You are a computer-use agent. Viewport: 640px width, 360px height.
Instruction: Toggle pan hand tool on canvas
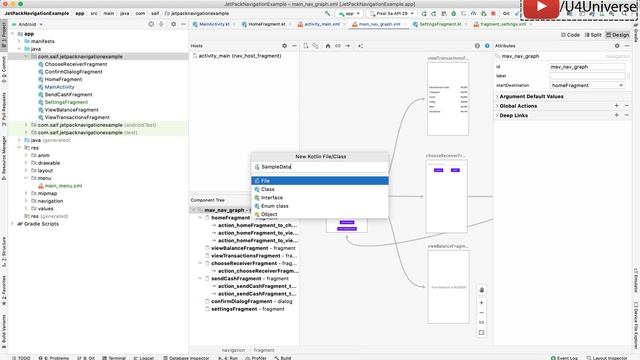[482, 290]
